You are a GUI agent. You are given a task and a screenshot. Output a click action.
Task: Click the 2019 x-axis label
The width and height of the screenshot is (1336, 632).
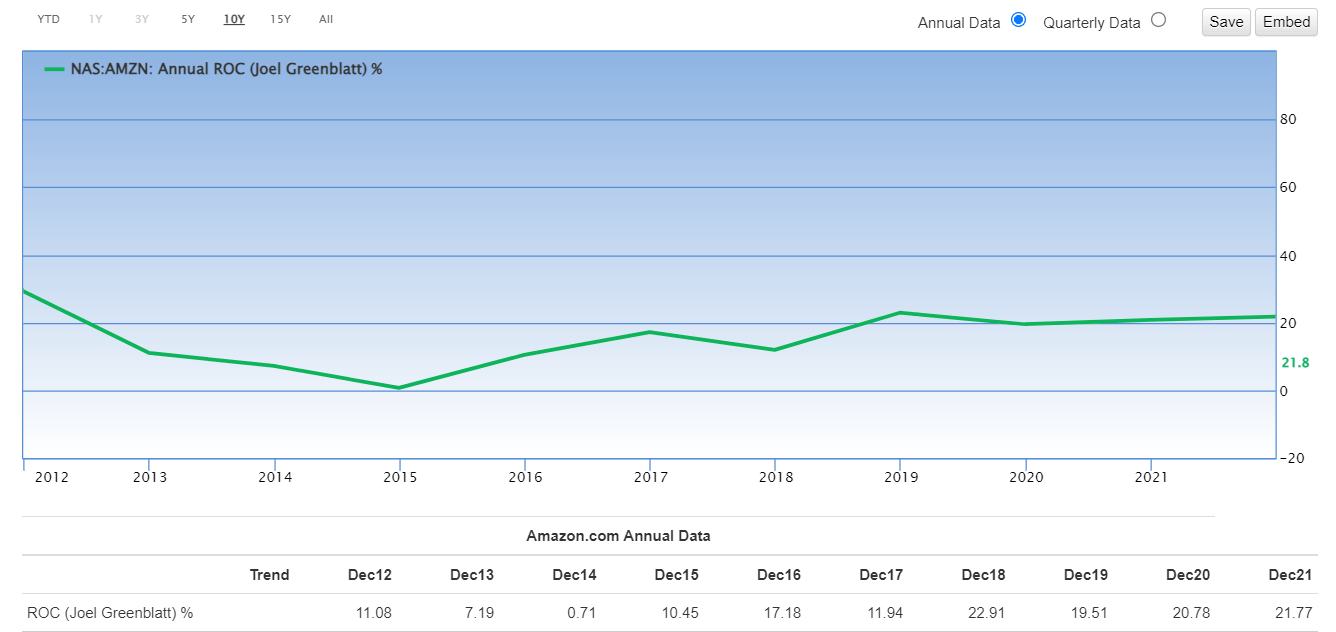(x=900, y=477)
